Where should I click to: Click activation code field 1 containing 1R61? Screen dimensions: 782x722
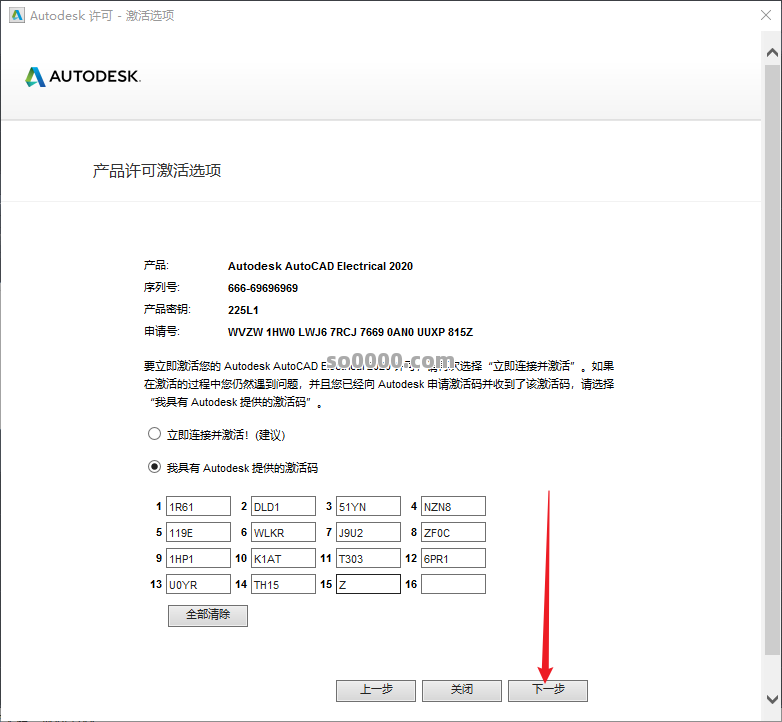tap(198, 506)
